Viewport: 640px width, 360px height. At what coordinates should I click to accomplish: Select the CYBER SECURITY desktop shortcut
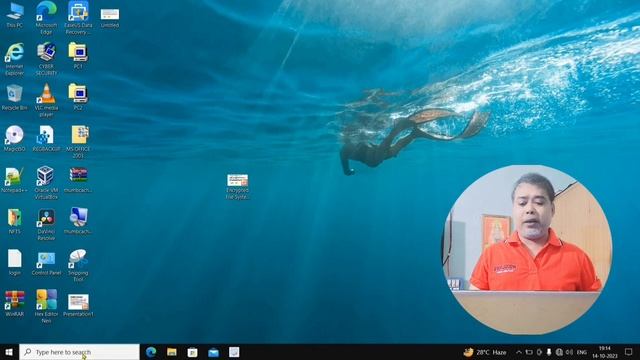click(46, 59)
